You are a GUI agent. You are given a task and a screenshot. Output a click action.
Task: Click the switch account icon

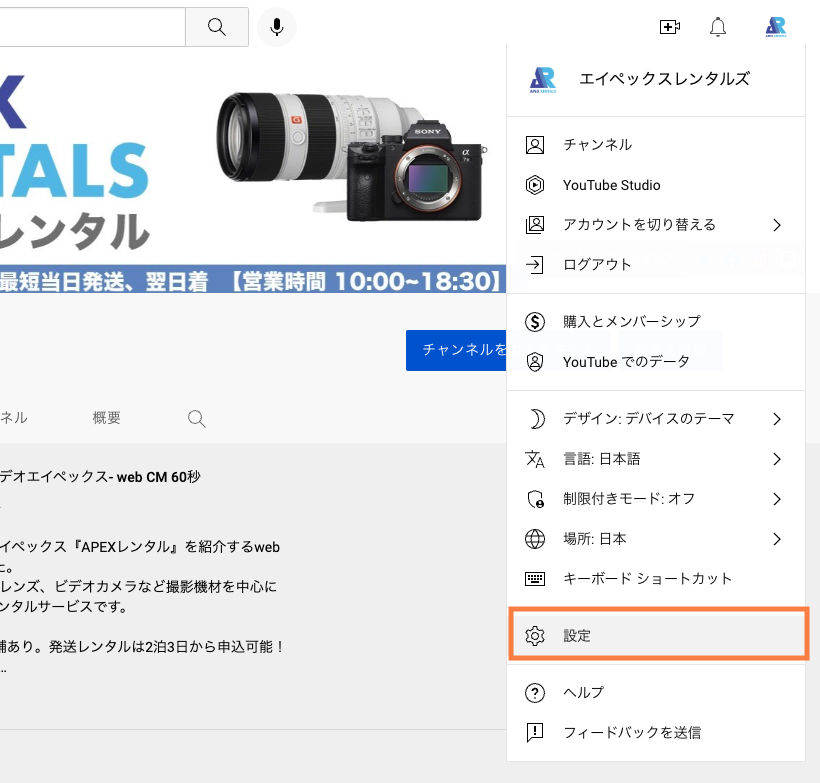click(534, 225)
